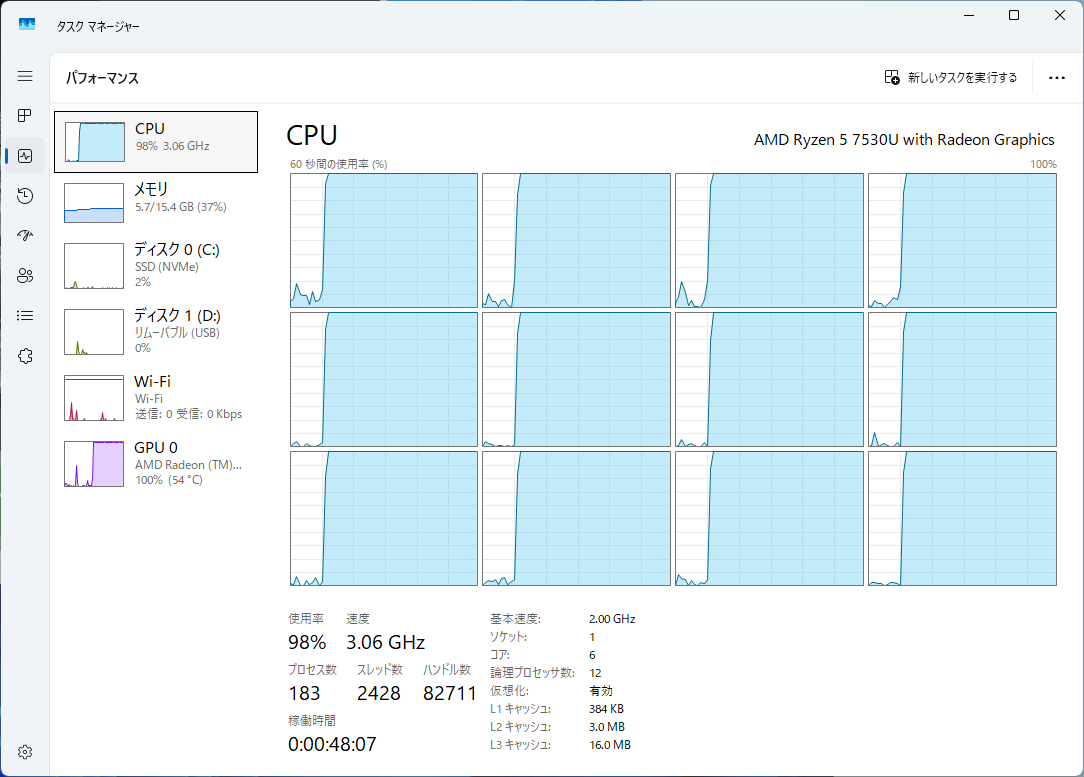
Task: Click Run new task button
Action: tap(951, 78)
